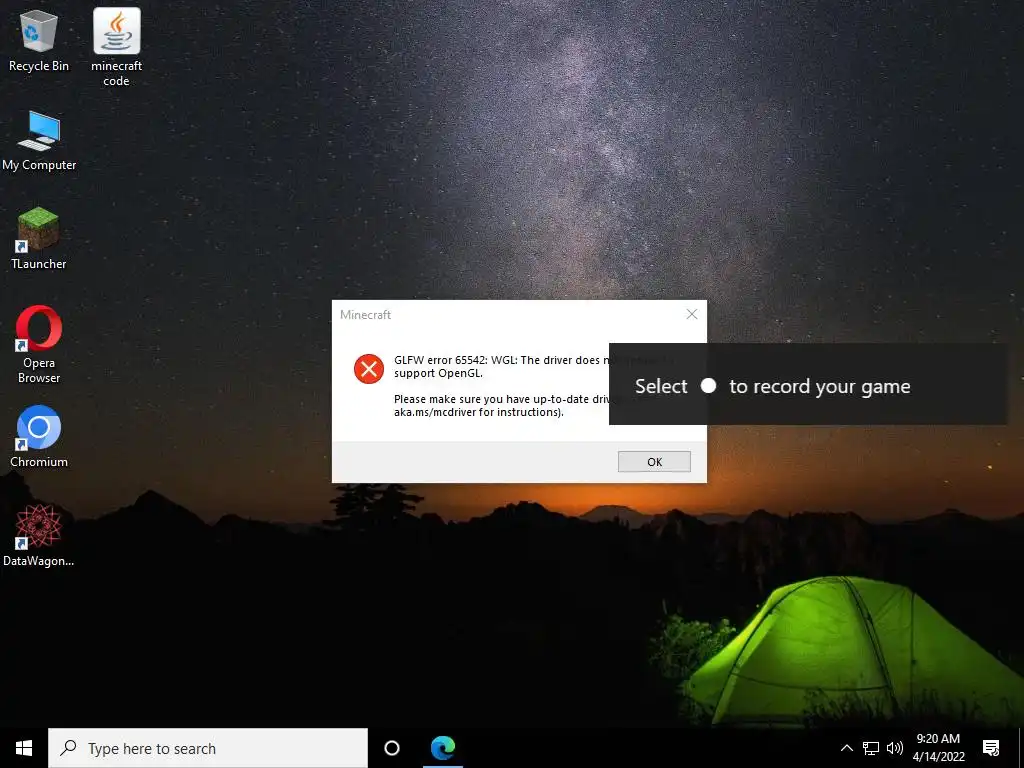The width and height of the screenshot is (1024, 768).
Task: Open the Windows Start menu
Action: click(x=24, y=748)
